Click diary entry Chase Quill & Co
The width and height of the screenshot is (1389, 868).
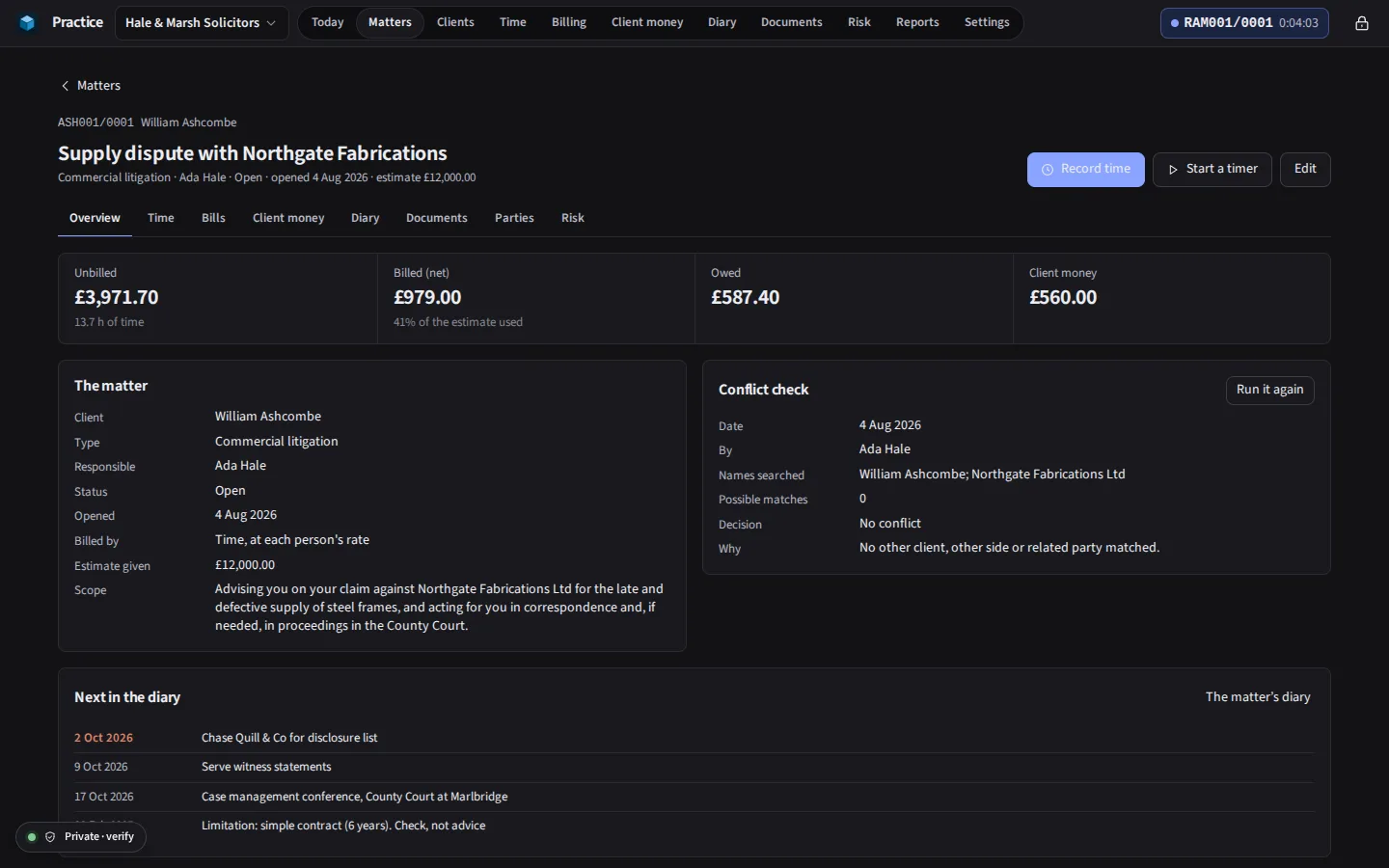pos(289,738)
